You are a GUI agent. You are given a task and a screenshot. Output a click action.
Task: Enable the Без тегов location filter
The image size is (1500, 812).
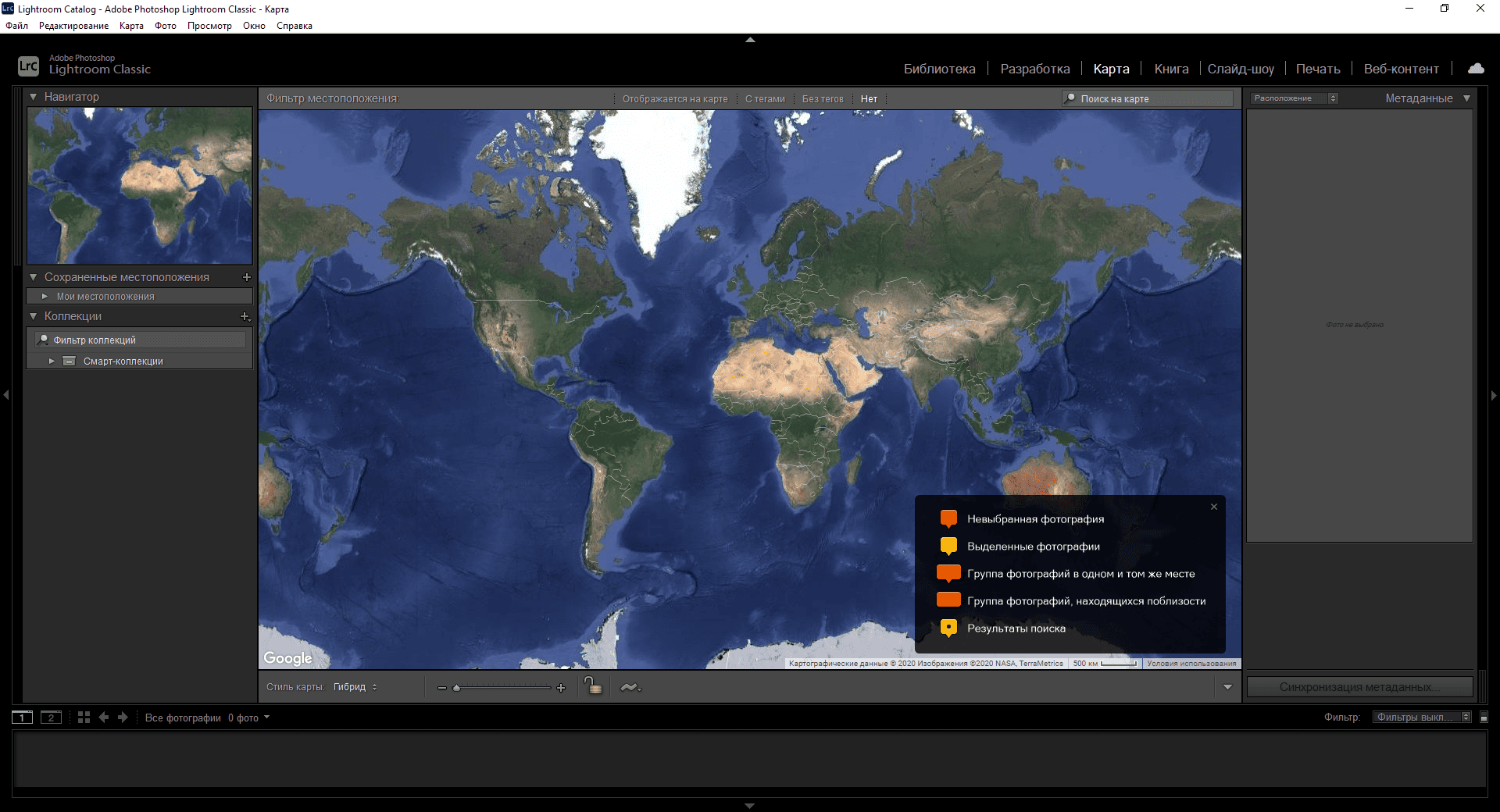pyautogui.click(x=823, y=98)
